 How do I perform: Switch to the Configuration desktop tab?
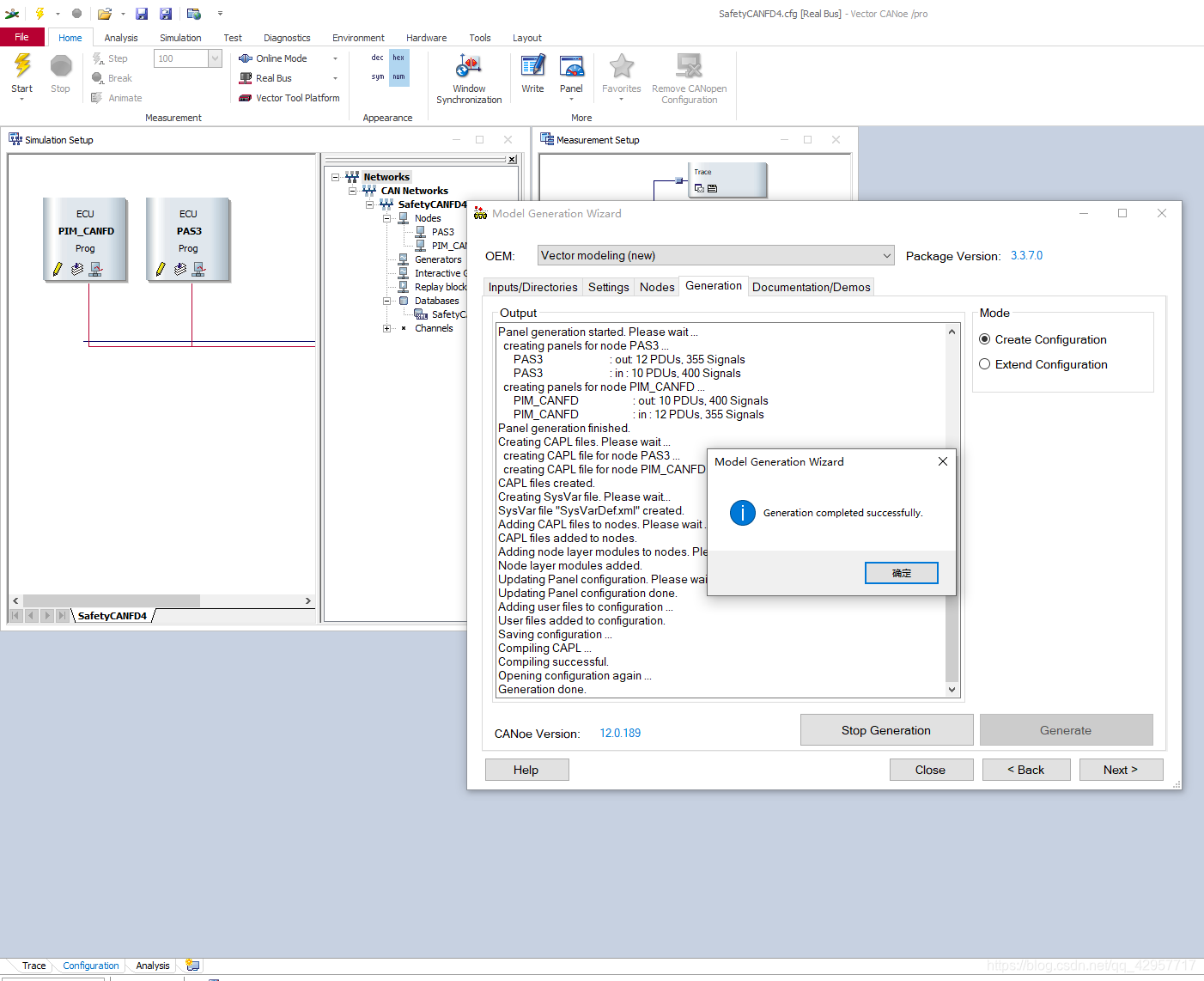click(x=91, y=966)
